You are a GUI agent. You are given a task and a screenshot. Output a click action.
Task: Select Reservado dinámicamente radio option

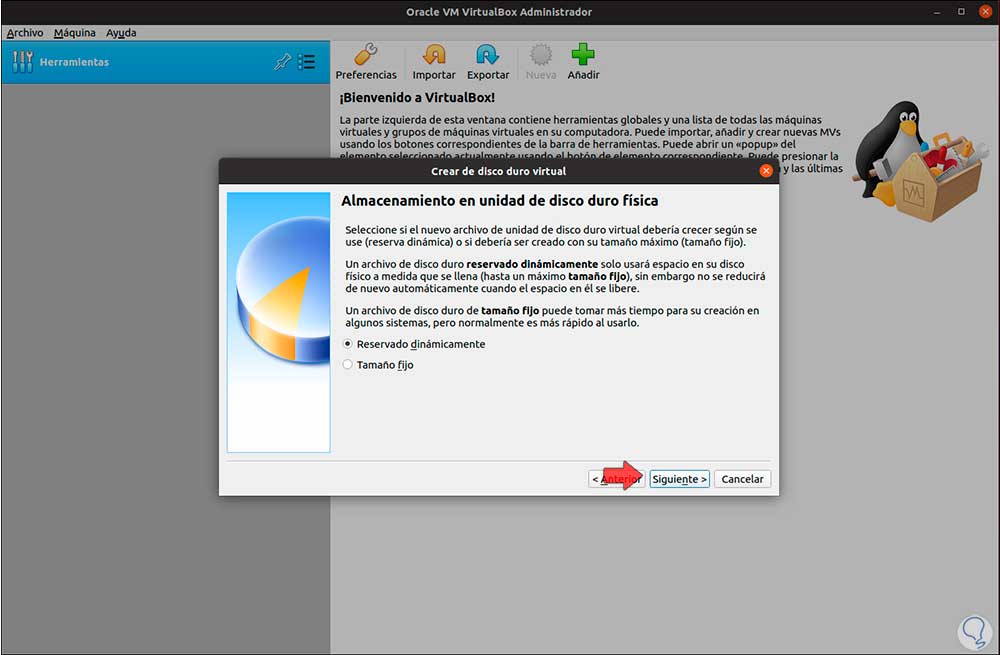point(348,344)
